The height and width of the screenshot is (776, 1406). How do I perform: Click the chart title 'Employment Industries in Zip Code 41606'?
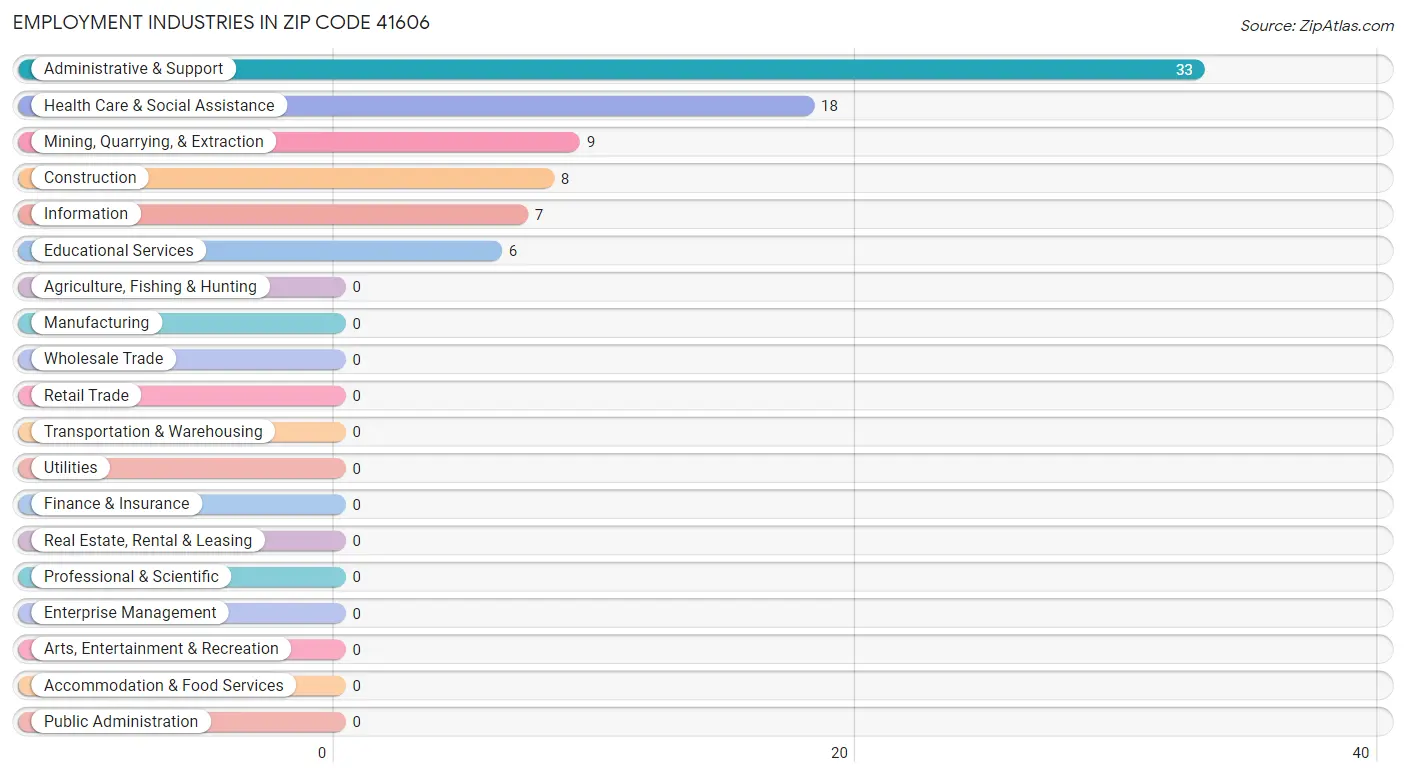click(x=222, y=22)
